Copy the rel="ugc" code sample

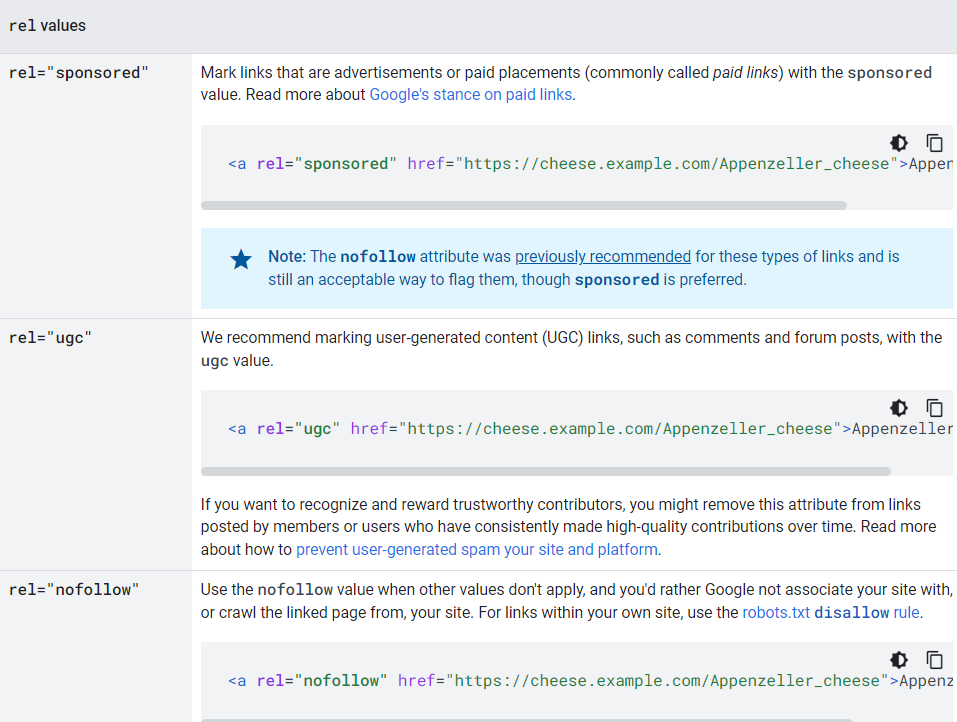[x=934, y=408]
